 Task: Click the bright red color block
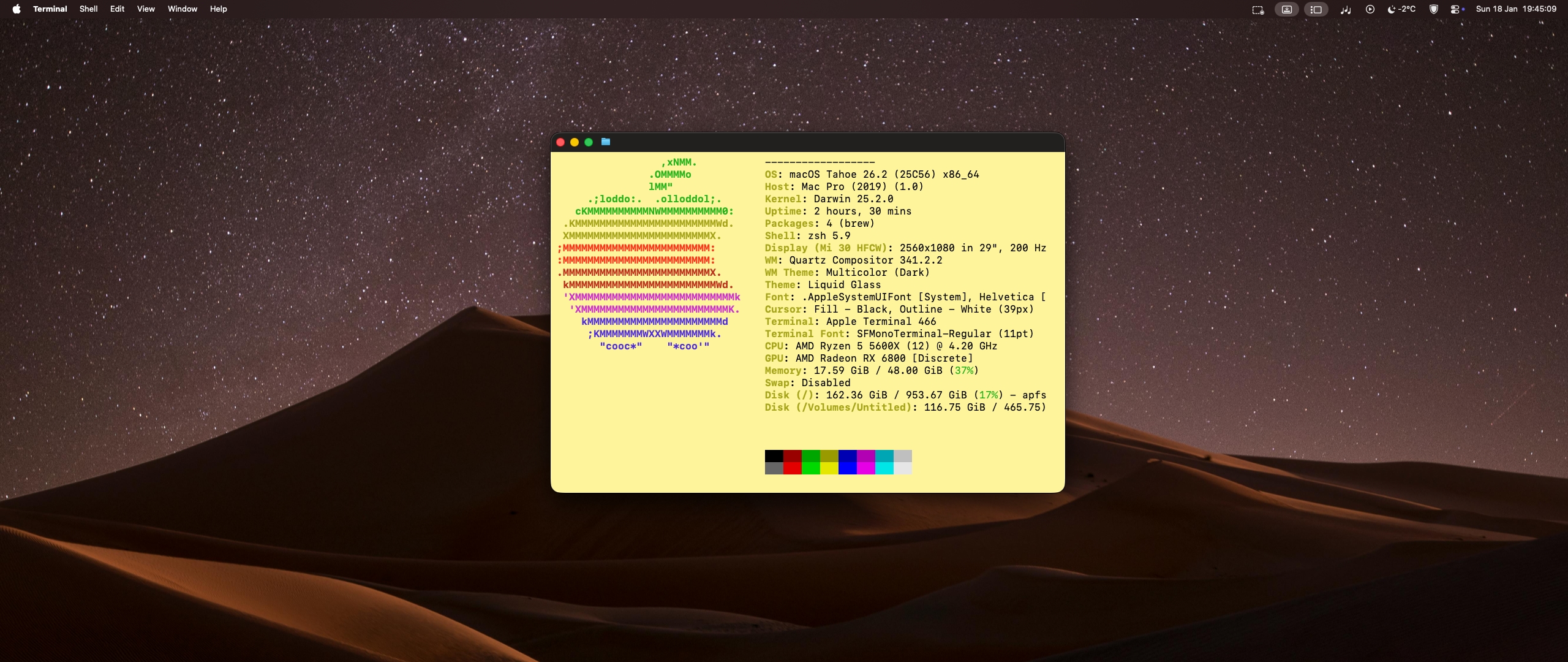click(x=792, y=468)
